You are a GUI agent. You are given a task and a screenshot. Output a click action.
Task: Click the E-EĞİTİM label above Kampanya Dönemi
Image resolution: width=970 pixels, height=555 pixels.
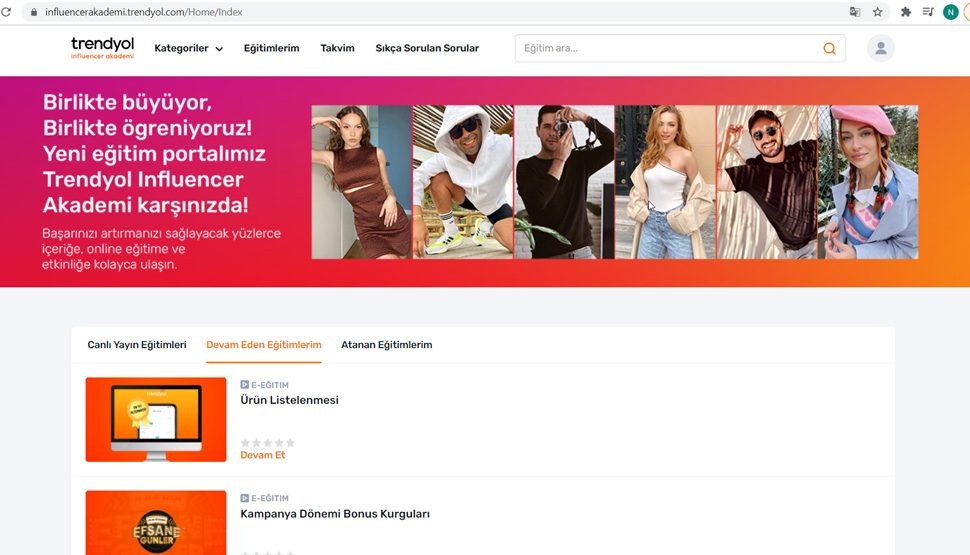pos(264,498)
